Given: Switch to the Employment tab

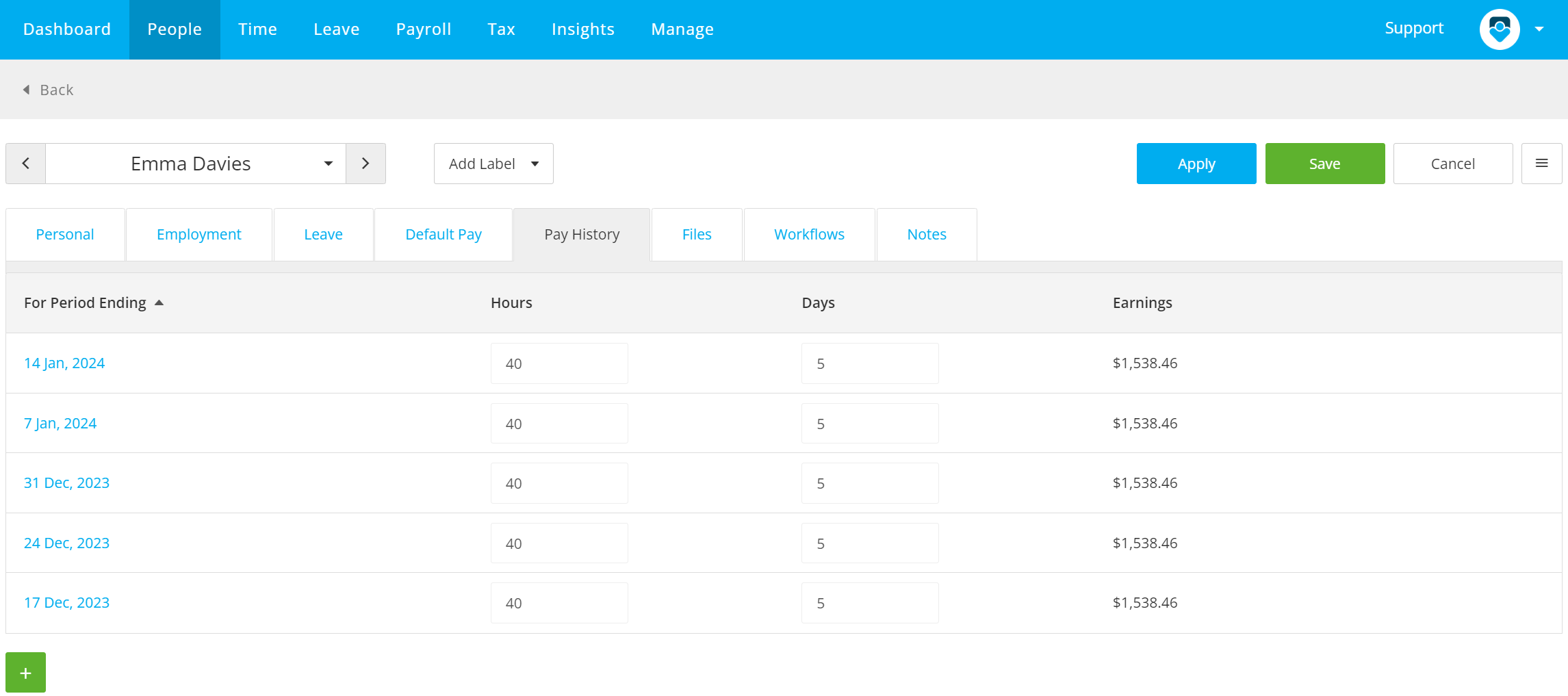Looking at the screenshot, I should tap(199, 234).
